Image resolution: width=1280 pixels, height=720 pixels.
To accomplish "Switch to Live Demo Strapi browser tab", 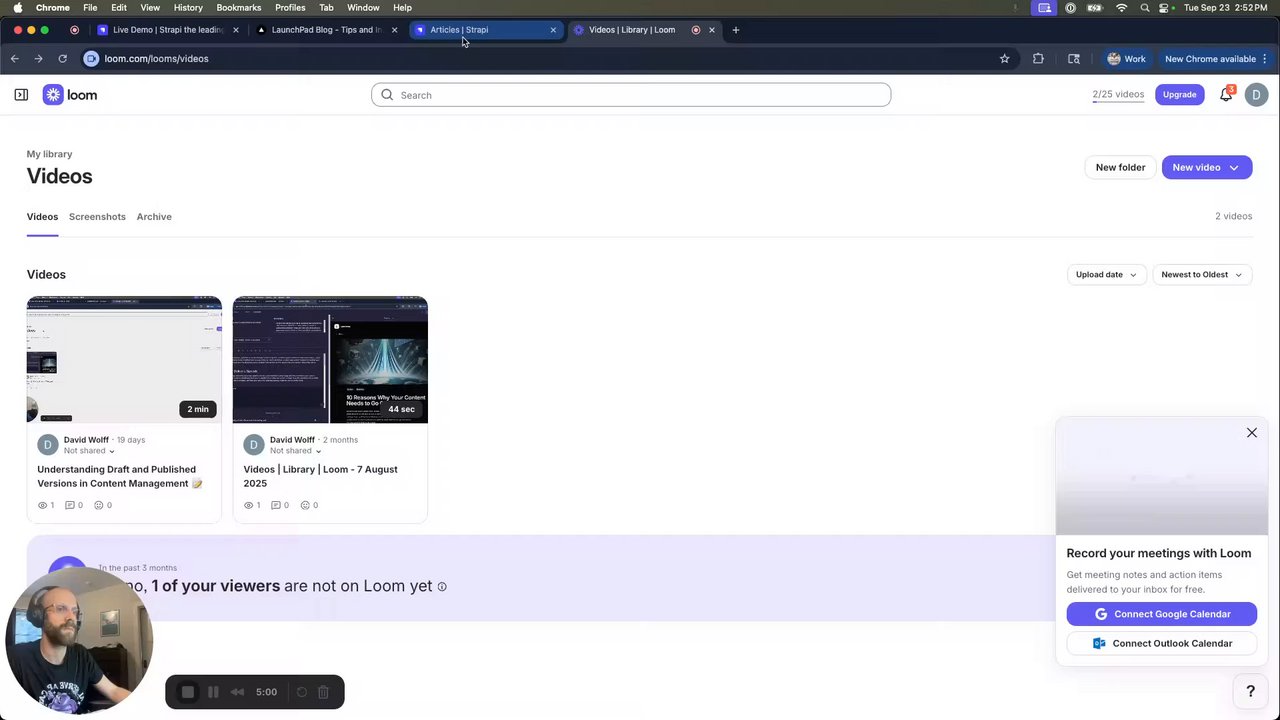I will (167, 30).
